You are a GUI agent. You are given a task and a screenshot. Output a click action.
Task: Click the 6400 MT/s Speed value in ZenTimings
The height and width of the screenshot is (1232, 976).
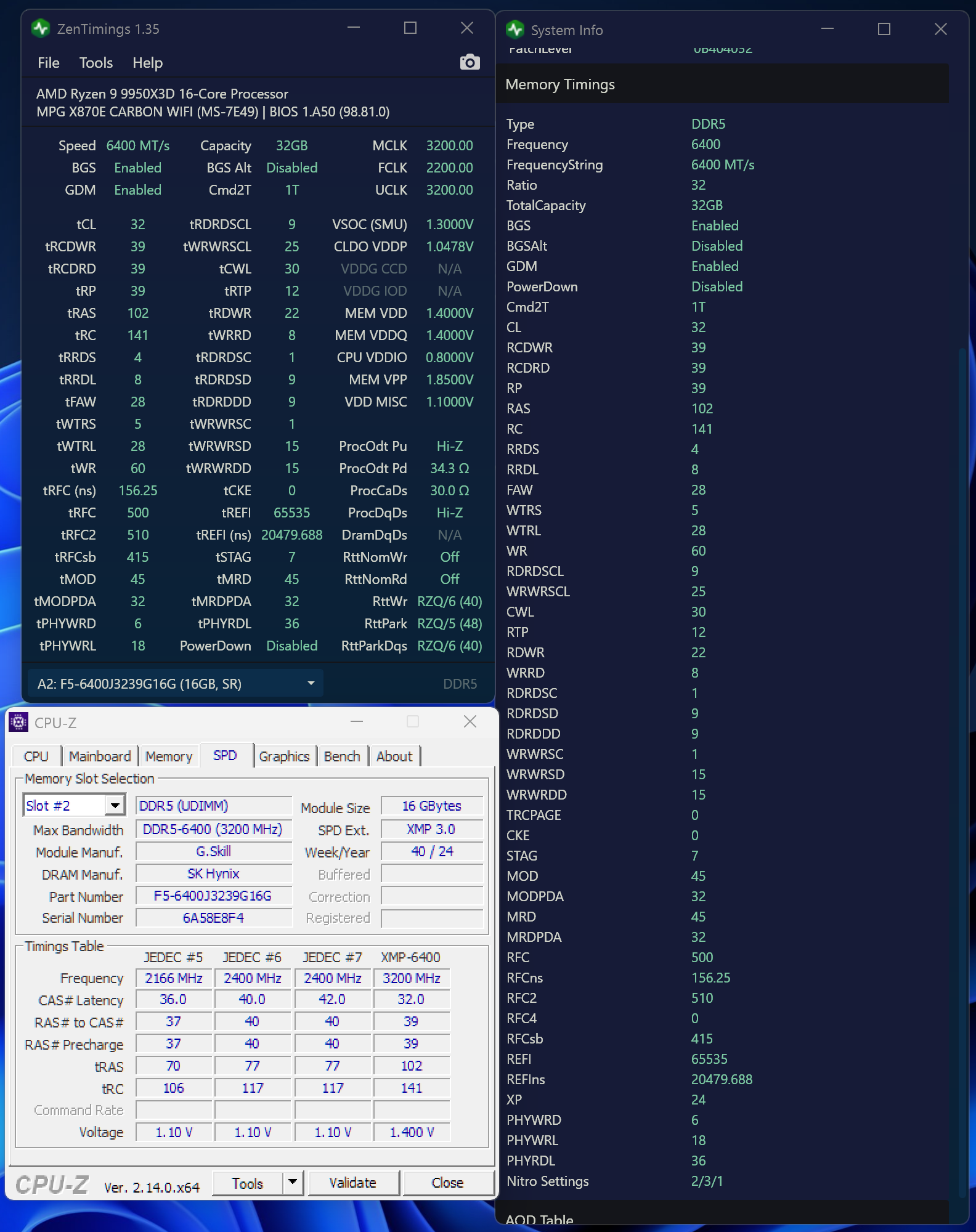tap(138, 145)
